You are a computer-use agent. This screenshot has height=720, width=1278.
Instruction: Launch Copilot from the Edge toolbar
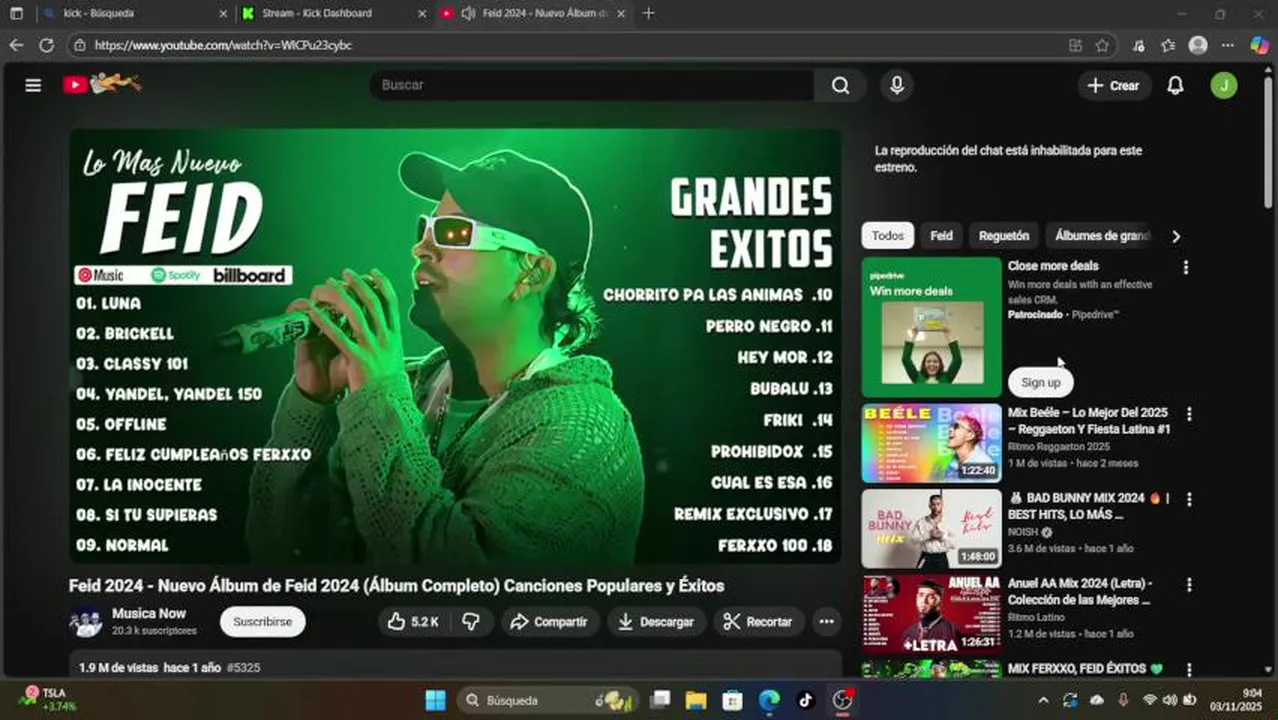[1260, 45]
